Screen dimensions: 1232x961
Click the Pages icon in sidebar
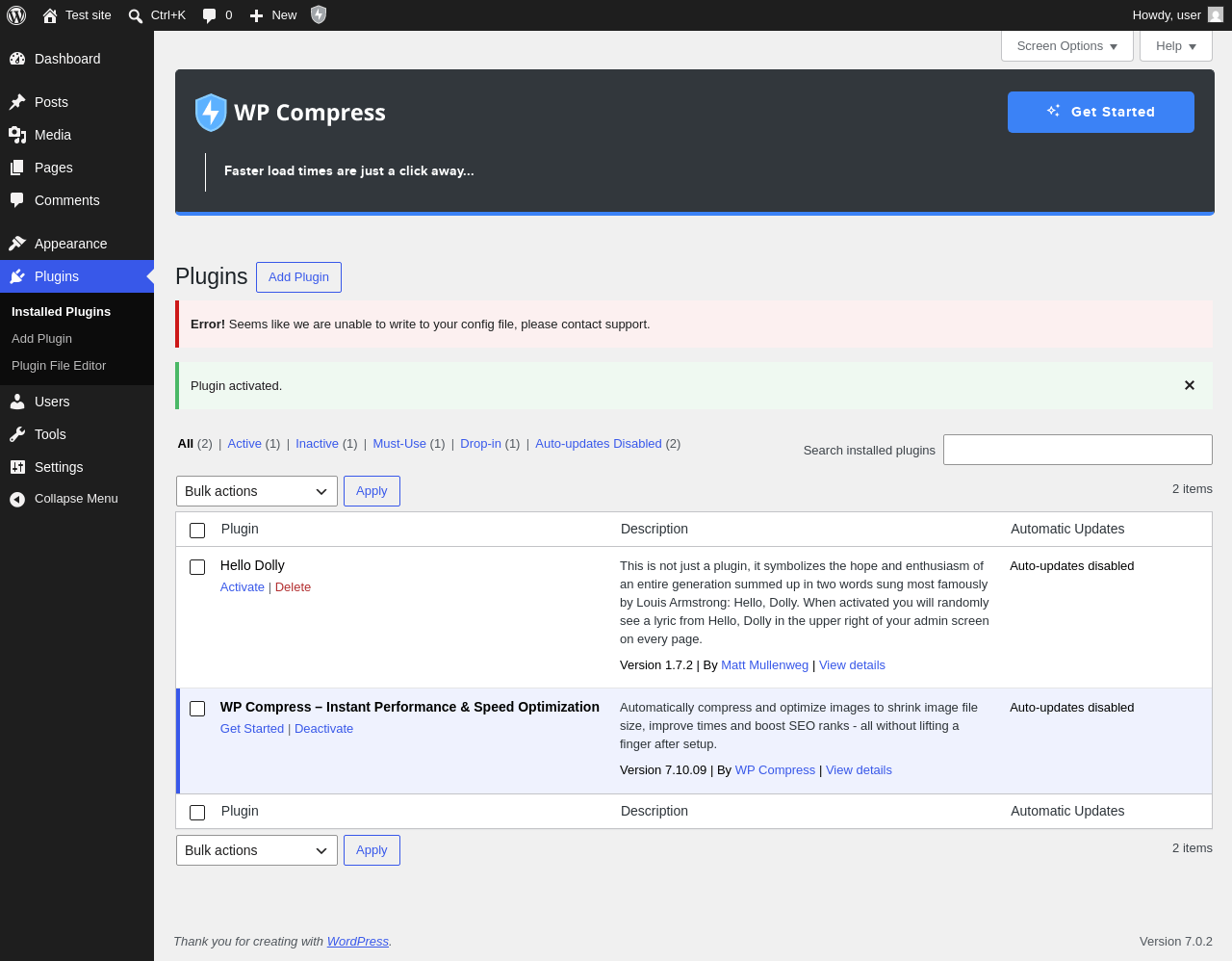tap(17, 168)
